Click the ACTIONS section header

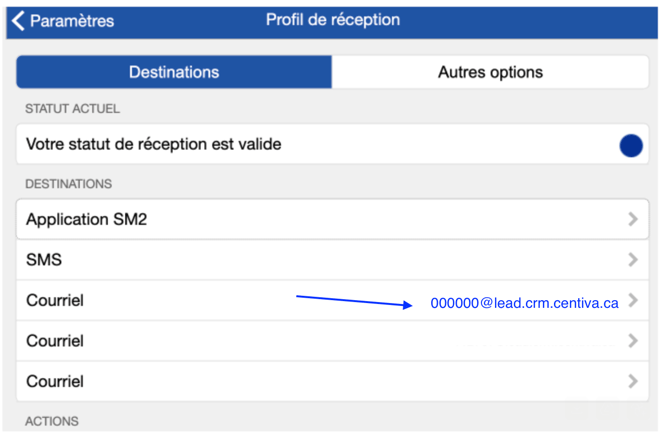coord(52,421)
